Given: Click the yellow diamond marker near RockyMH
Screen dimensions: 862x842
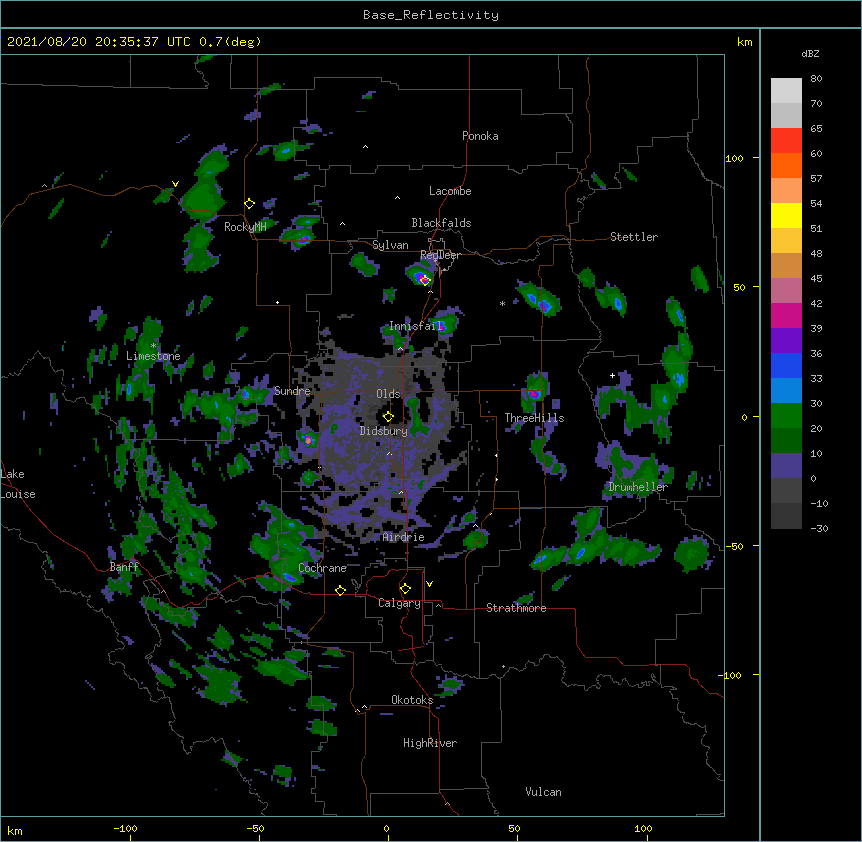Looking at the screenshot, I should pyautogui.click(x=250, y=203).
